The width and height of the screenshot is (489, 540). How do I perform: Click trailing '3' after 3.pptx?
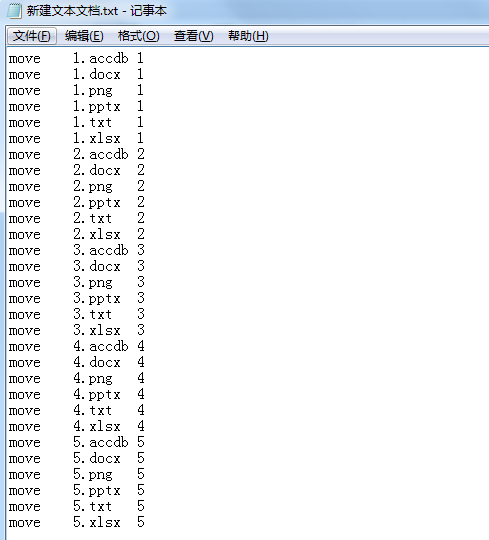141,299
